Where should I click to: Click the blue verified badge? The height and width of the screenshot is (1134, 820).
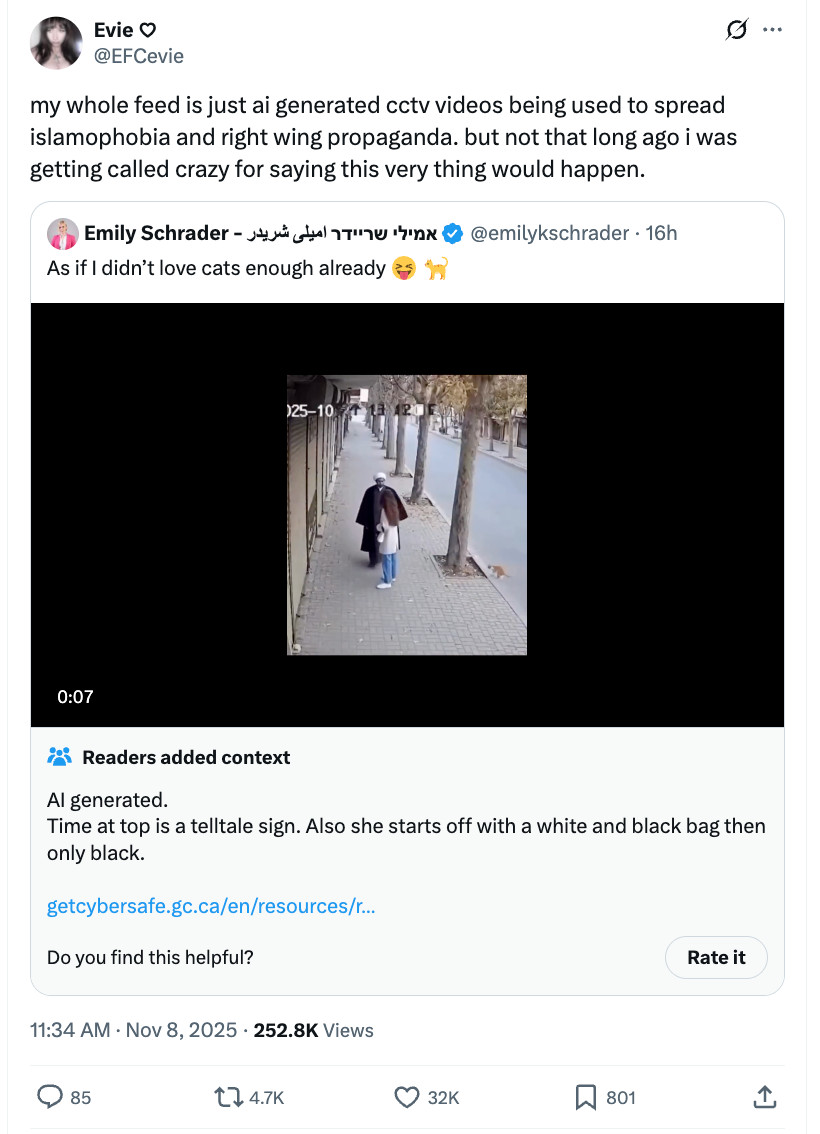click(453, 233)
